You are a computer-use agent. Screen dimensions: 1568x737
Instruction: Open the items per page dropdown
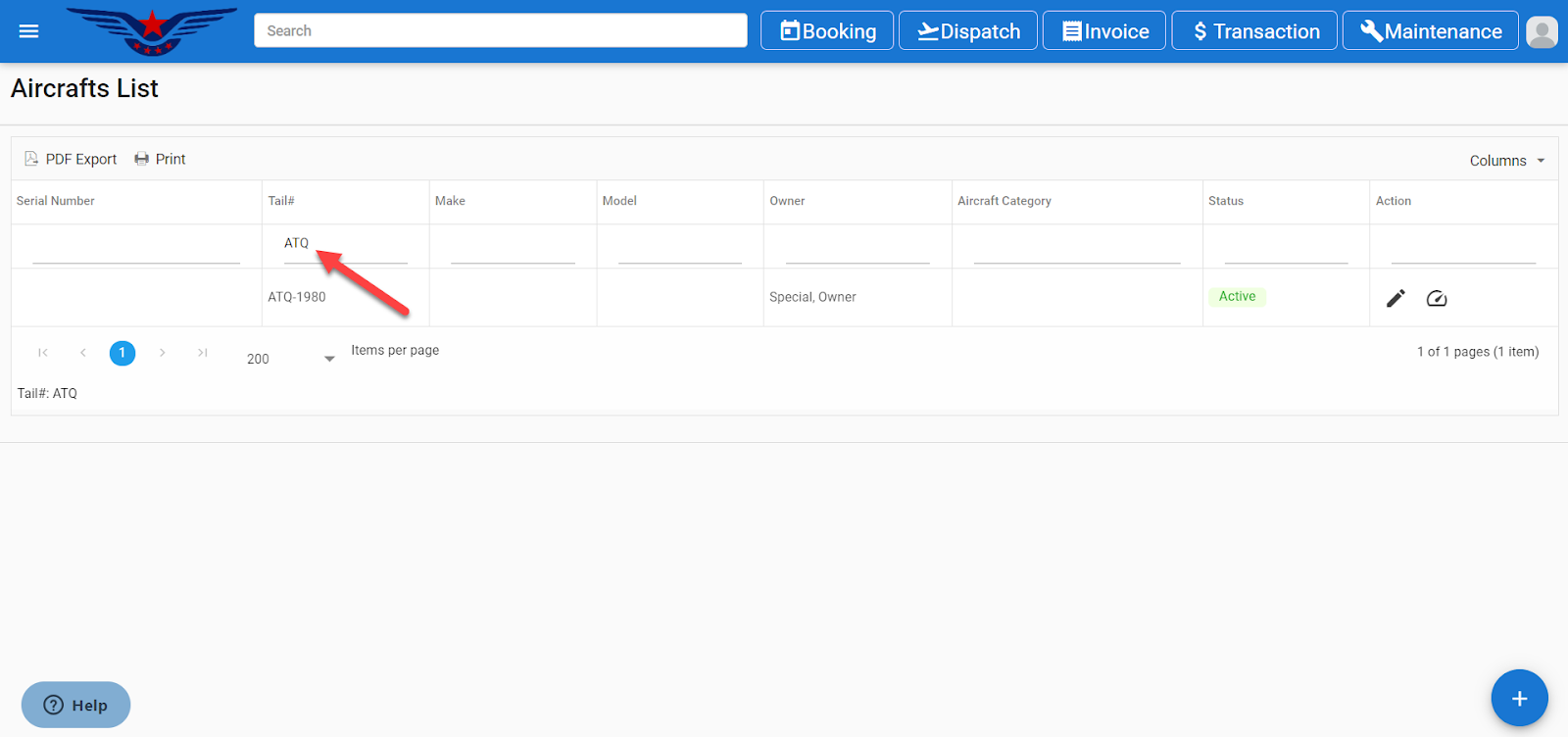[x=290, y=359]
